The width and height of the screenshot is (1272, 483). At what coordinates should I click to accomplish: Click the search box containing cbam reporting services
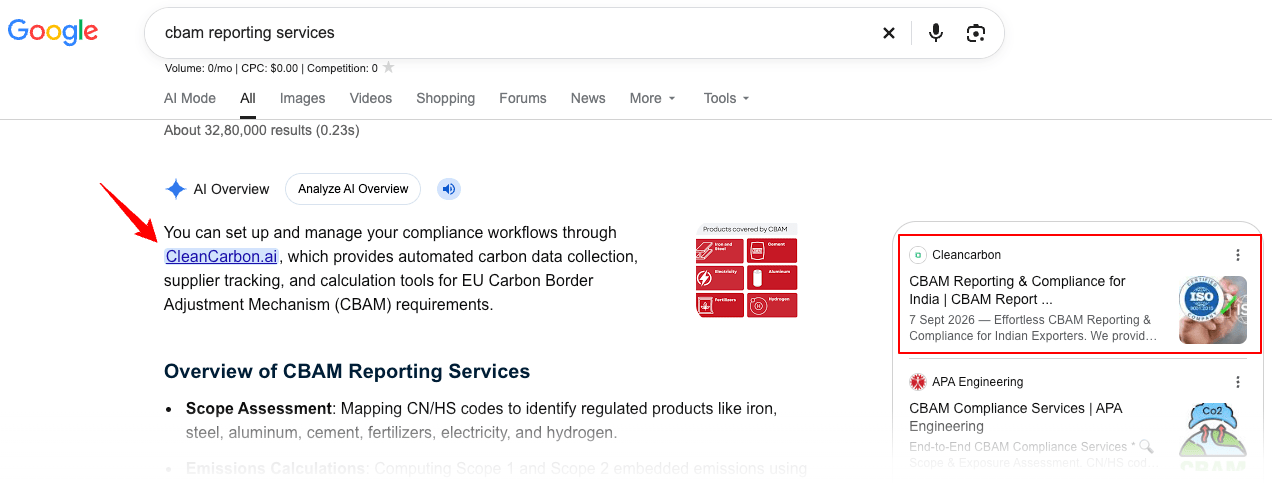pyautogui.click(x=574, y=33)
